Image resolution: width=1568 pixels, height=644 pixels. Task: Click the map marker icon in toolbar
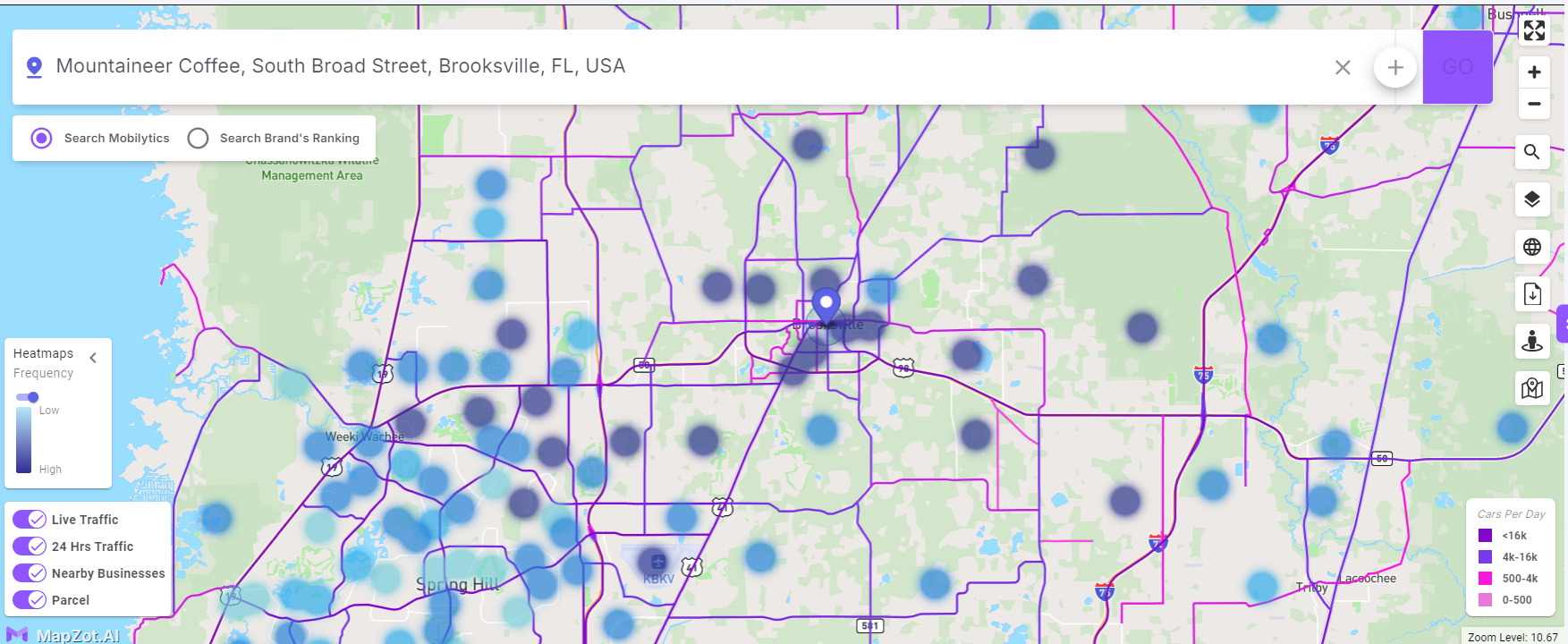(x=1532, y=388)
